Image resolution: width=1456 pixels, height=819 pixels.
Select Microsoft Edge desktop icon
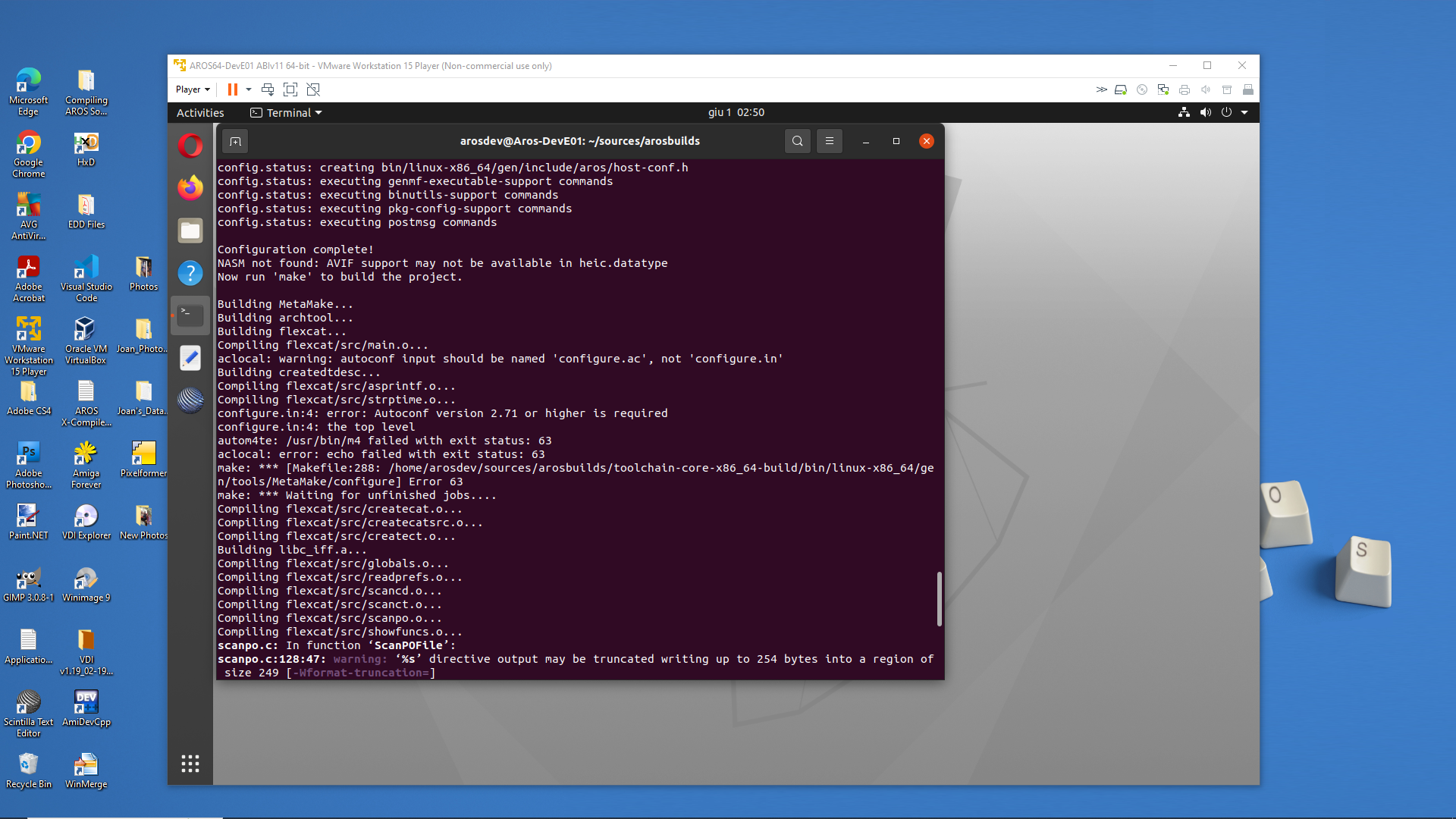tap(29, 92)
